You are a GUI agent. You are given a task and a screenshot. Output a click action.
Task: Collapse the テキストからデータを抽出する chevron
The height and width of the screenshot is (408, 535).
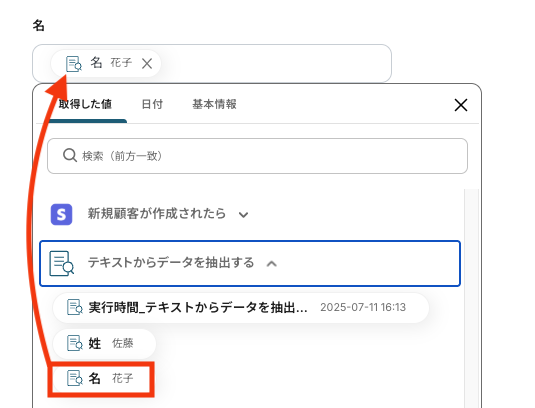click(272, 264)
